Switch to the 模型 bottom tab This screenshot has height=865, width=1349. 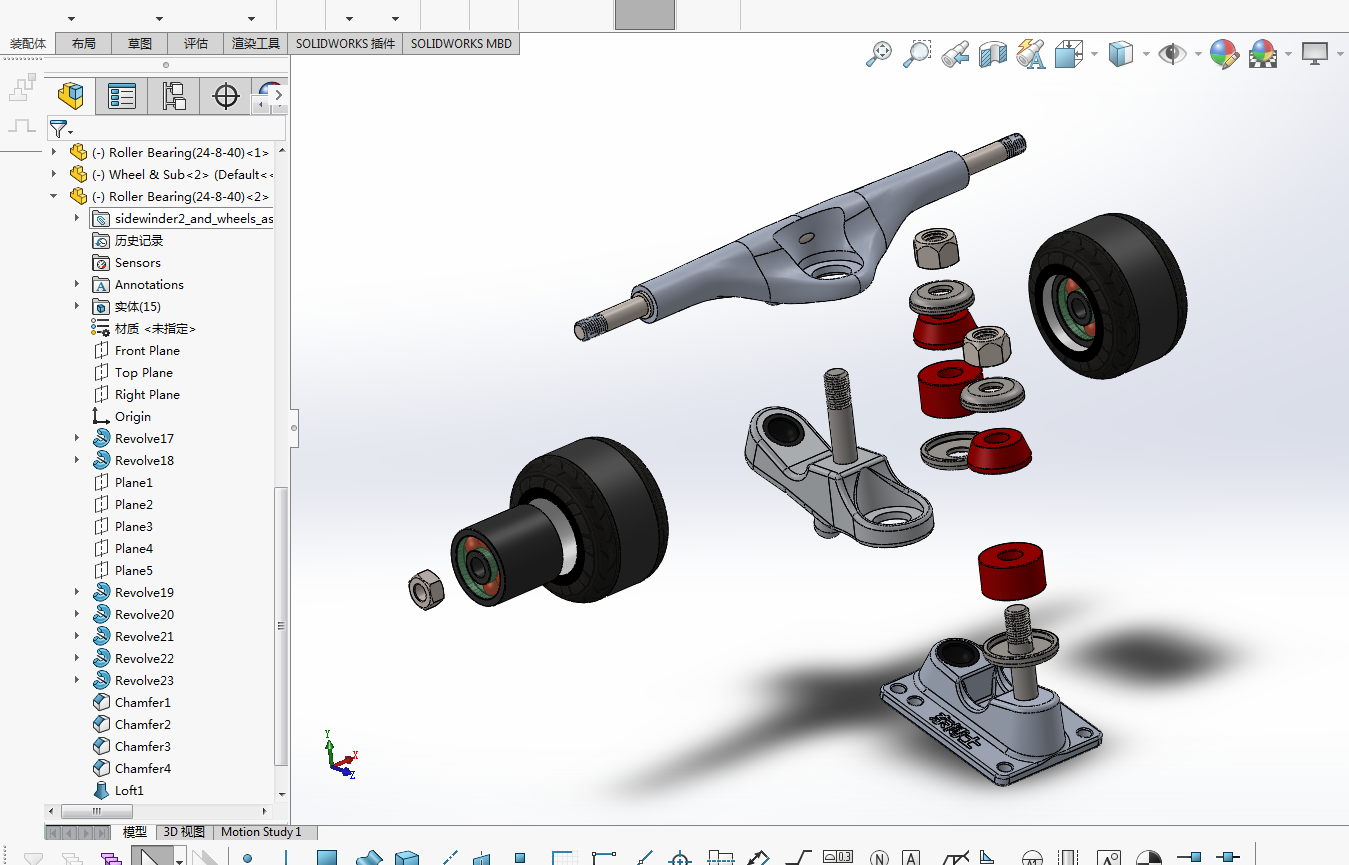tap(135, 832)
